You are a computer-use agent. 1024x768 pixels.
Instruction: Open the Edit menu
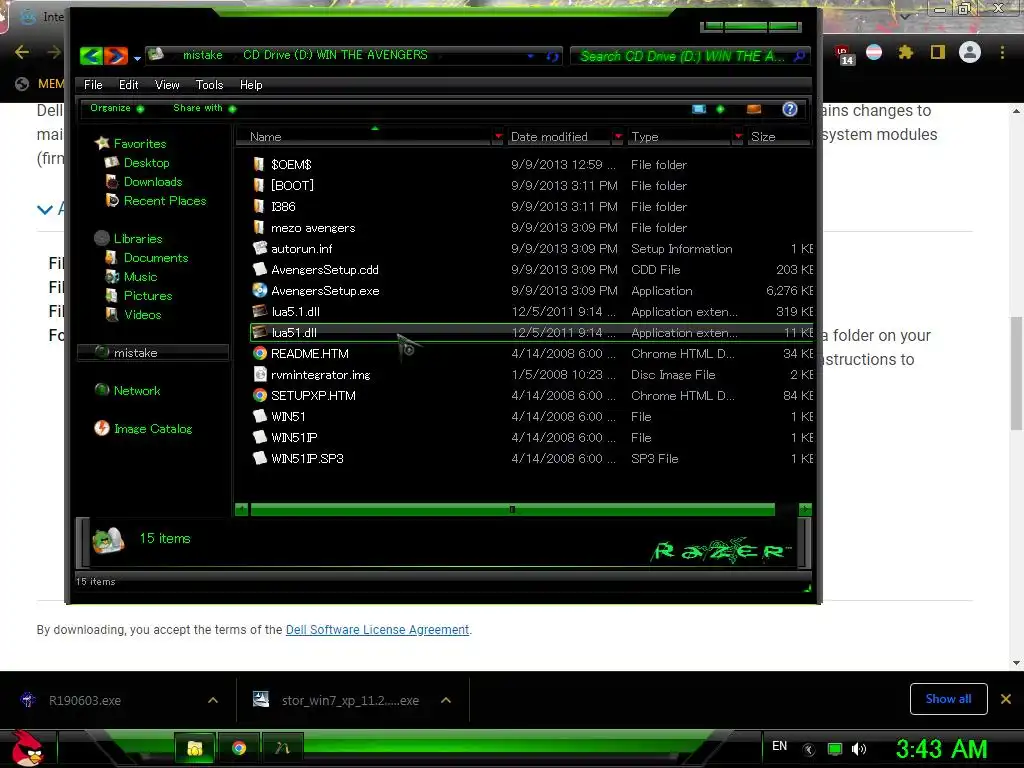point(128,85)
